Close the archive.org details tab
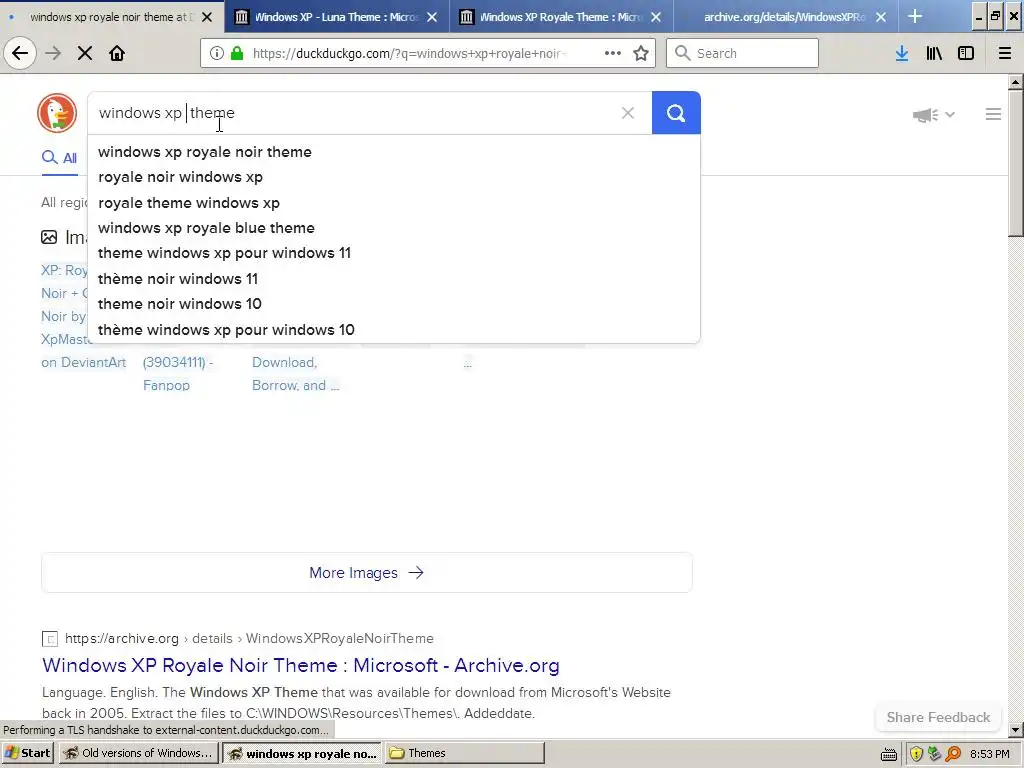The image size is (1024, 768). pyautogui.click(x=881, y=17)
